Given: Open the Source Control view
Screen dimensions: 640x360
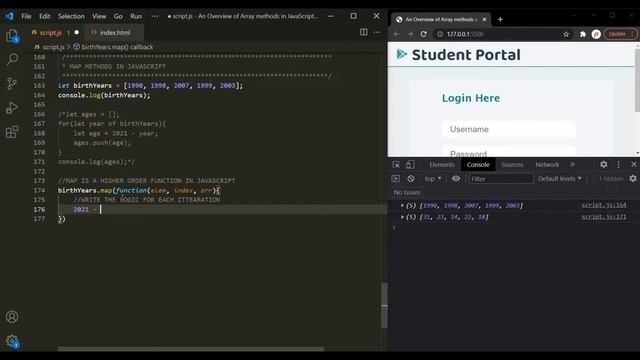Looking at the screenshot, I should tap(12, 84).
